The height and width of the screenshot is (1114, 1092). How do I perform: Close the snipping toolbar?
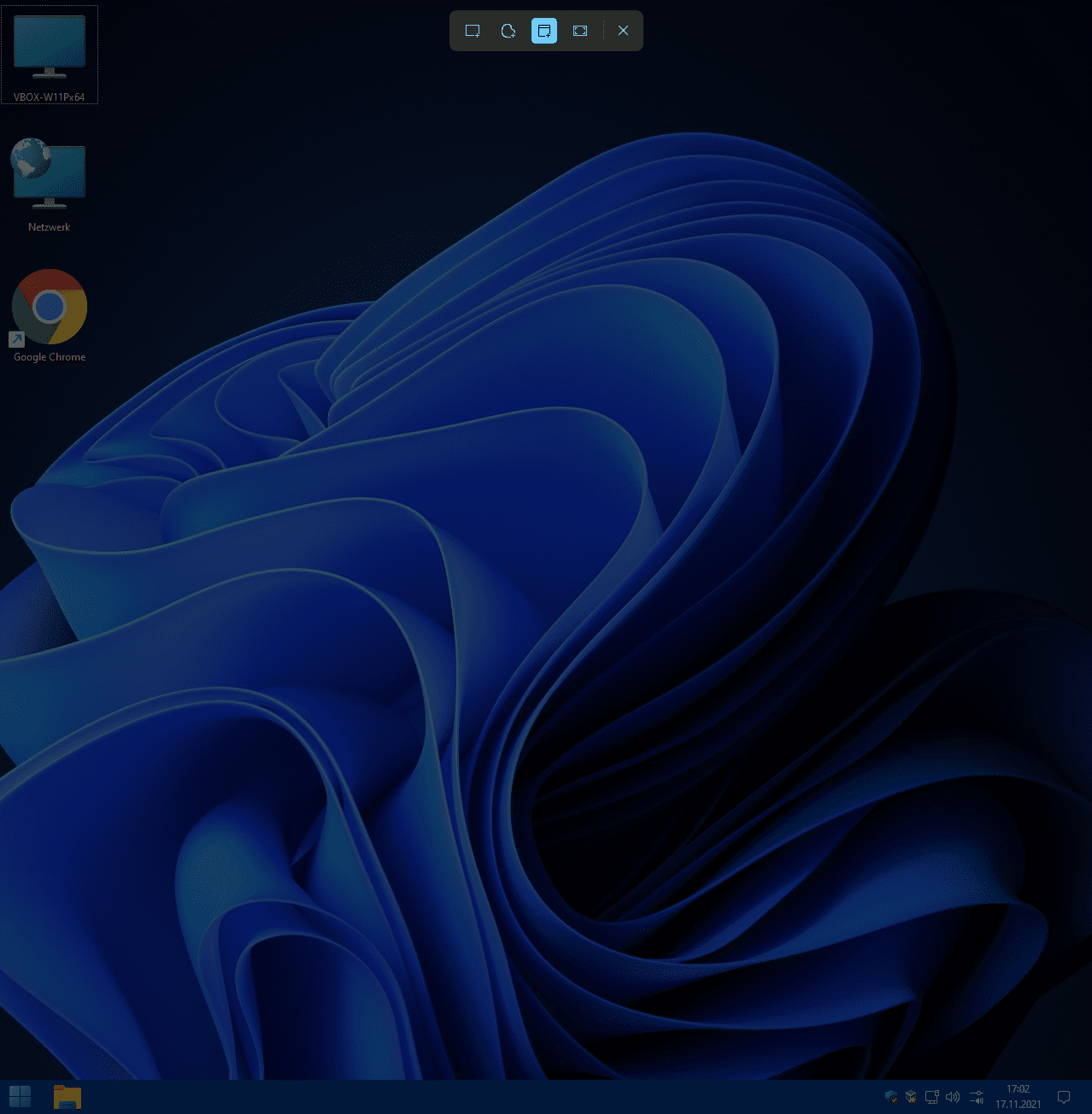pos(623,31)
